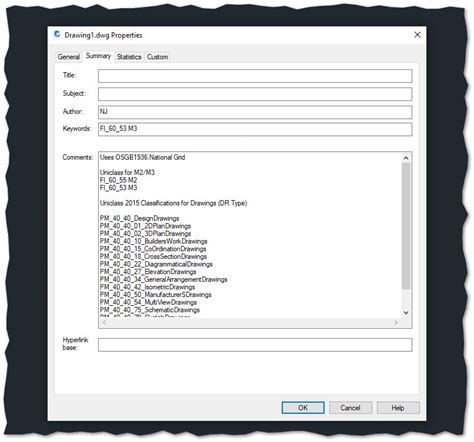This screenshot has height=442, width=474.
Task: Click the Cancel button
Action: pos(350,408)
